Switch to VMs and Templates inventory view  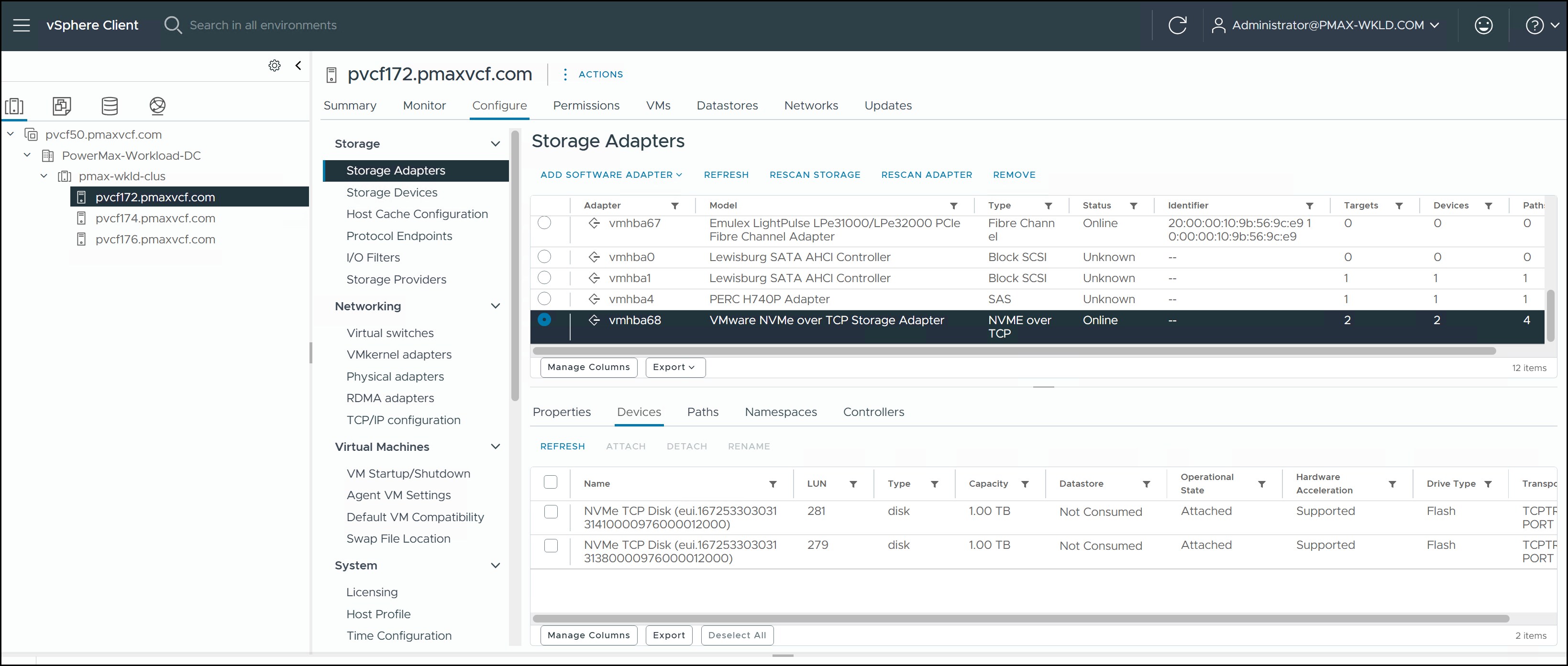tap(62, 106)
